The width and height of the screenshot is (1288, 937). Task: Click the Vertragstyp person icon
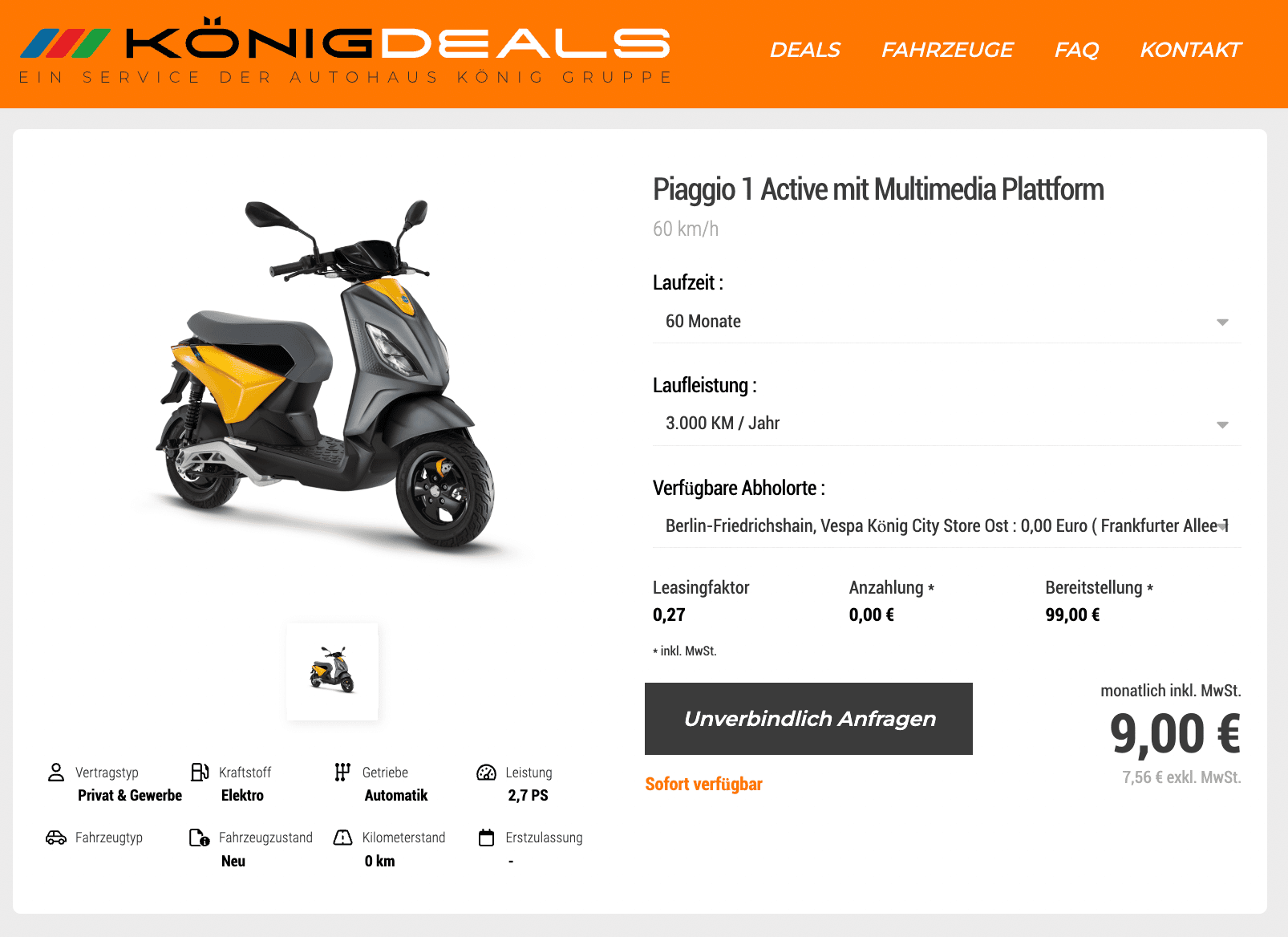[56, 773]
